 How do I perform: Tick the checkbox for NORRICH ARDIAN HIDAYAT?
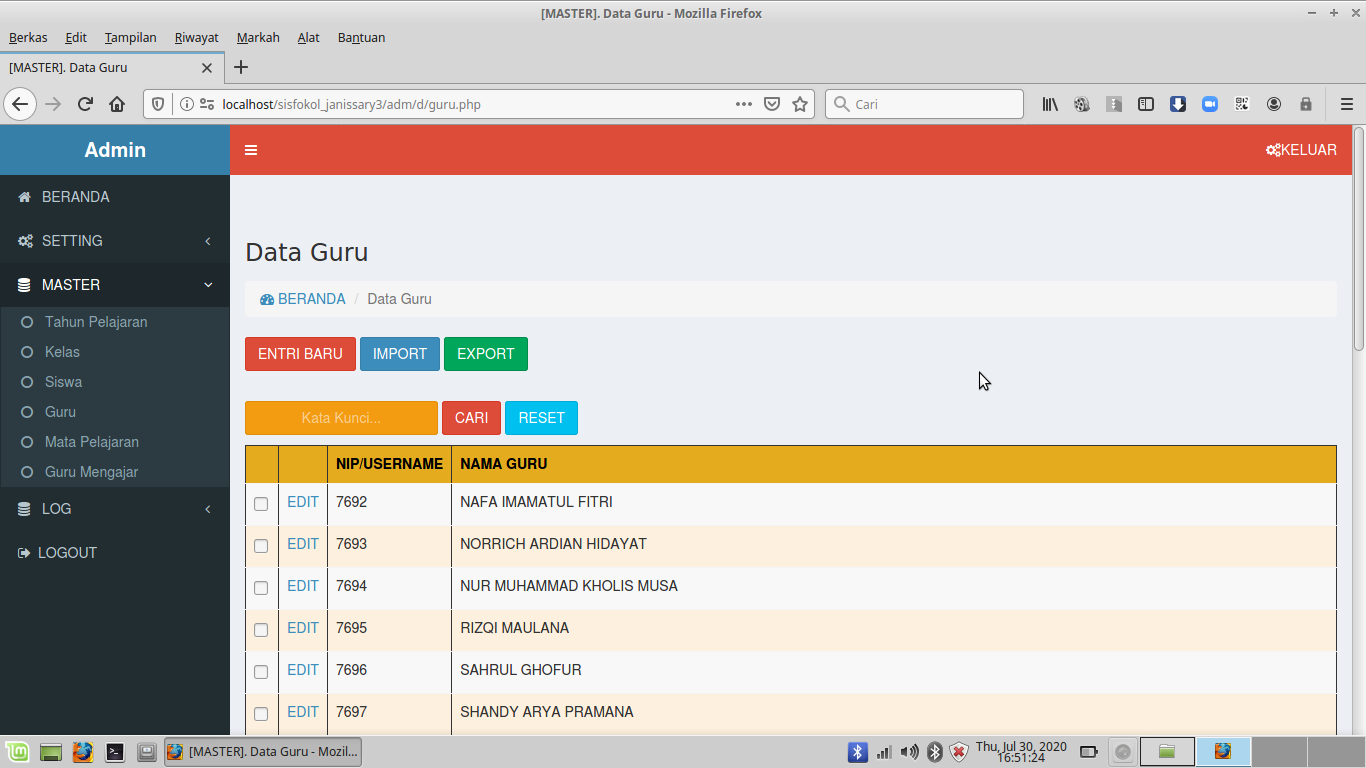coord(261,546)
